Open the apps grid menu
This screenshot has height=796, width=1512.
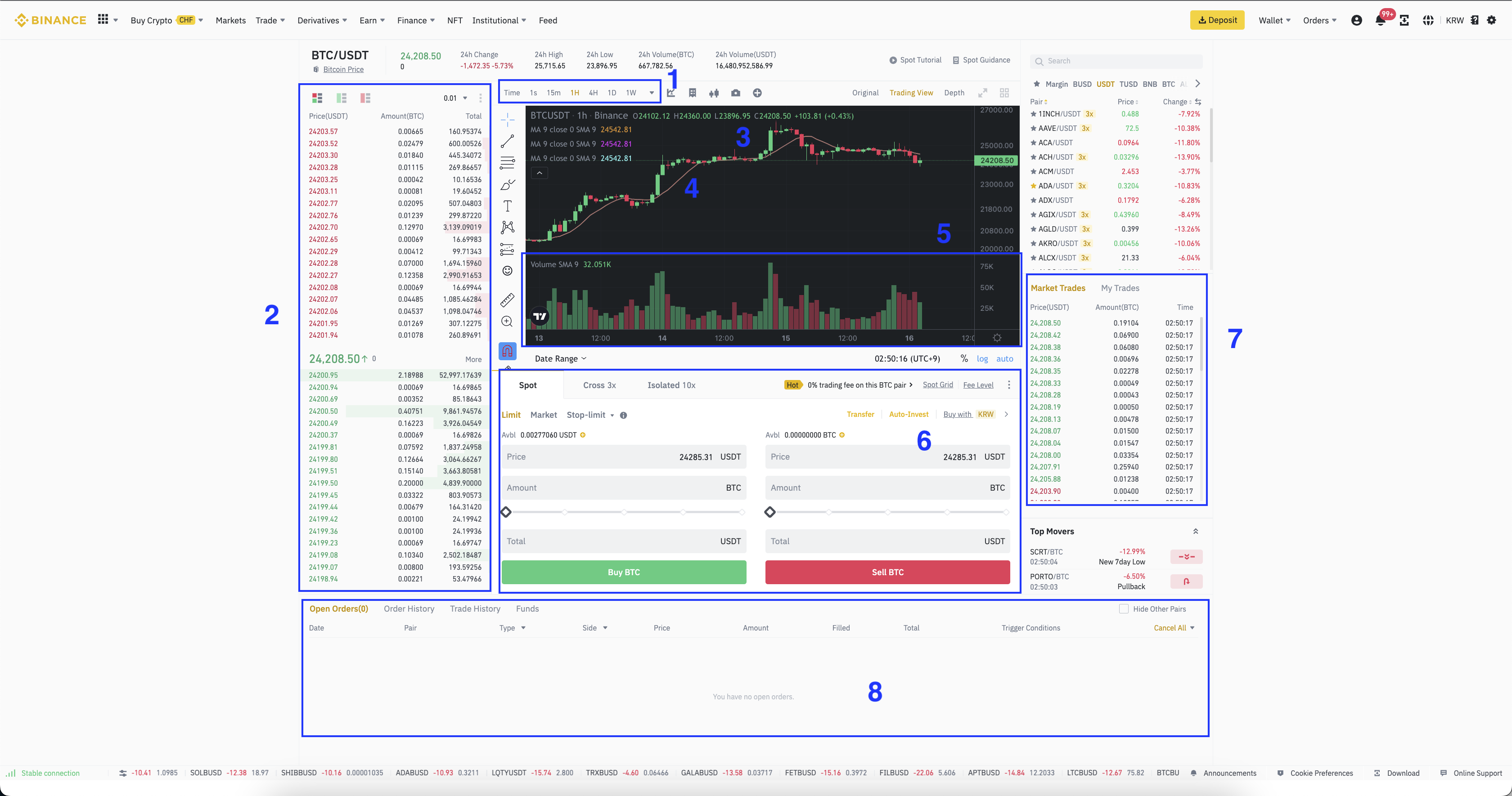pos(103,19)
